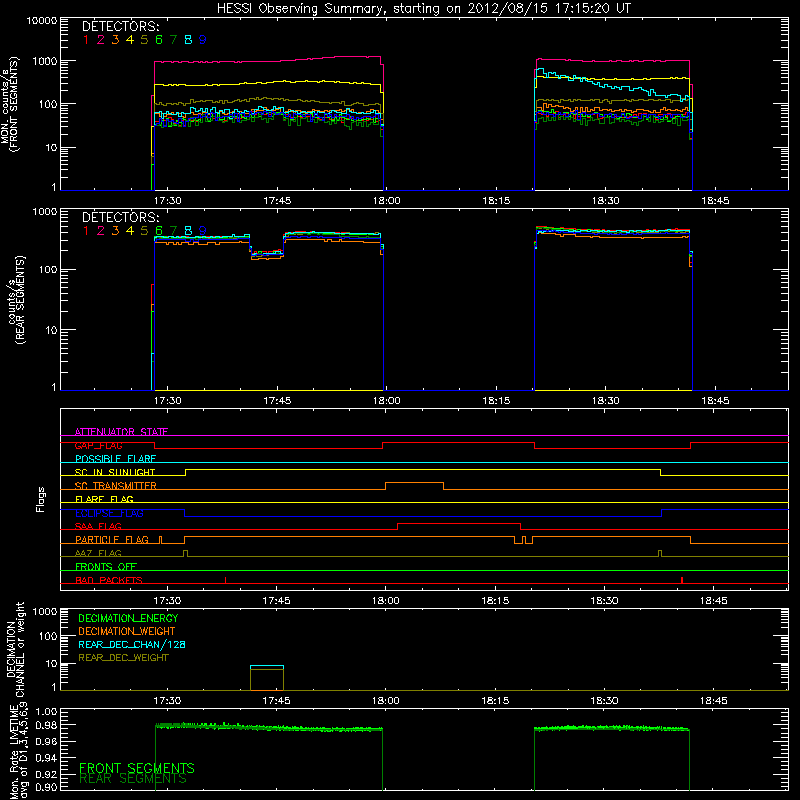The image size is (800, 800).
Task: Click the SC_IN_SUNLIGHT flag label
Action: click(x=115, y=472)
